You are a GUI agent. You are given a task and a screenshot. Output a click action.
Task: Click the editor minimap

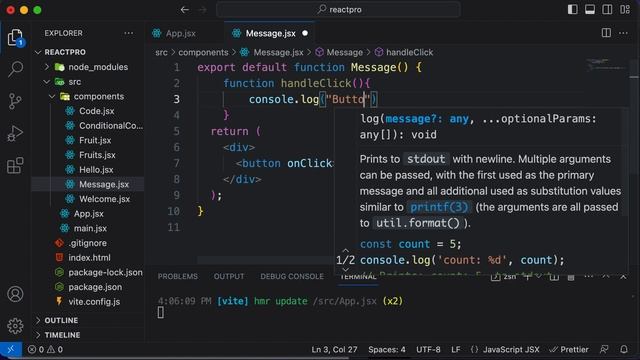click(606, 65)
